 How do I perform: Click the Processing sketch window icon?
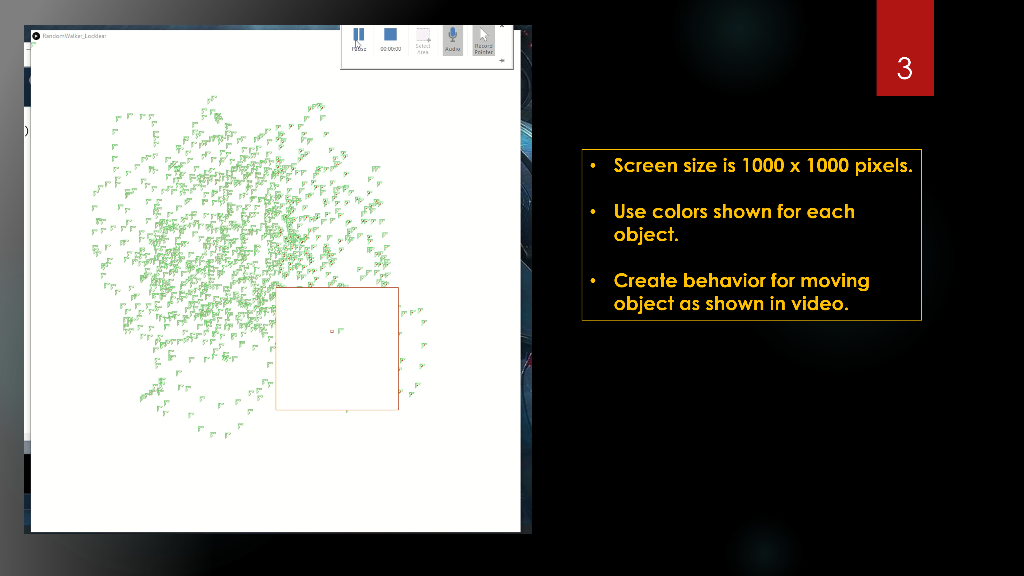point(36,36)
